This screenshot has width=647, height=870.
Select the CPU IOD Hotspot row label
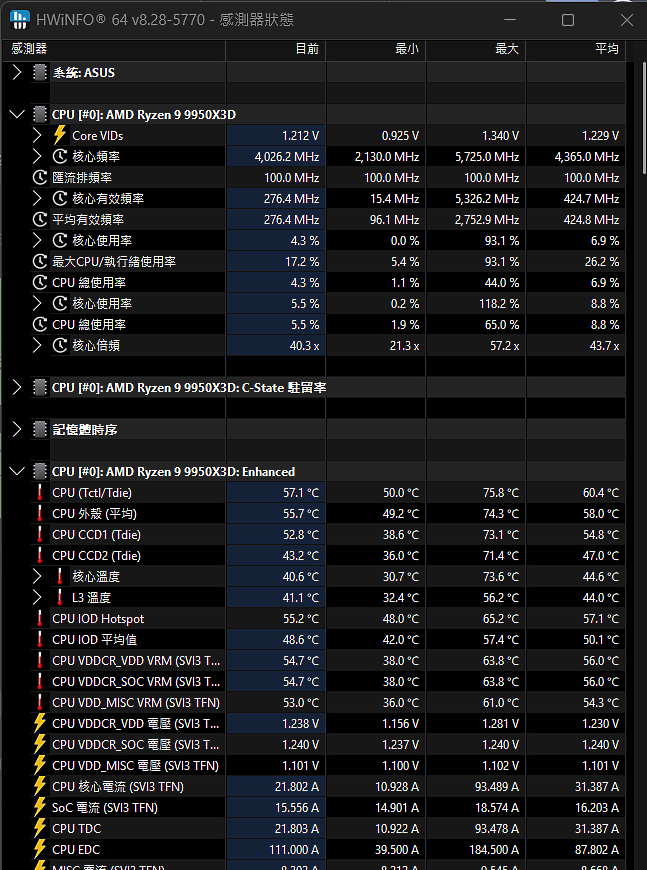[x=98, y=619]
